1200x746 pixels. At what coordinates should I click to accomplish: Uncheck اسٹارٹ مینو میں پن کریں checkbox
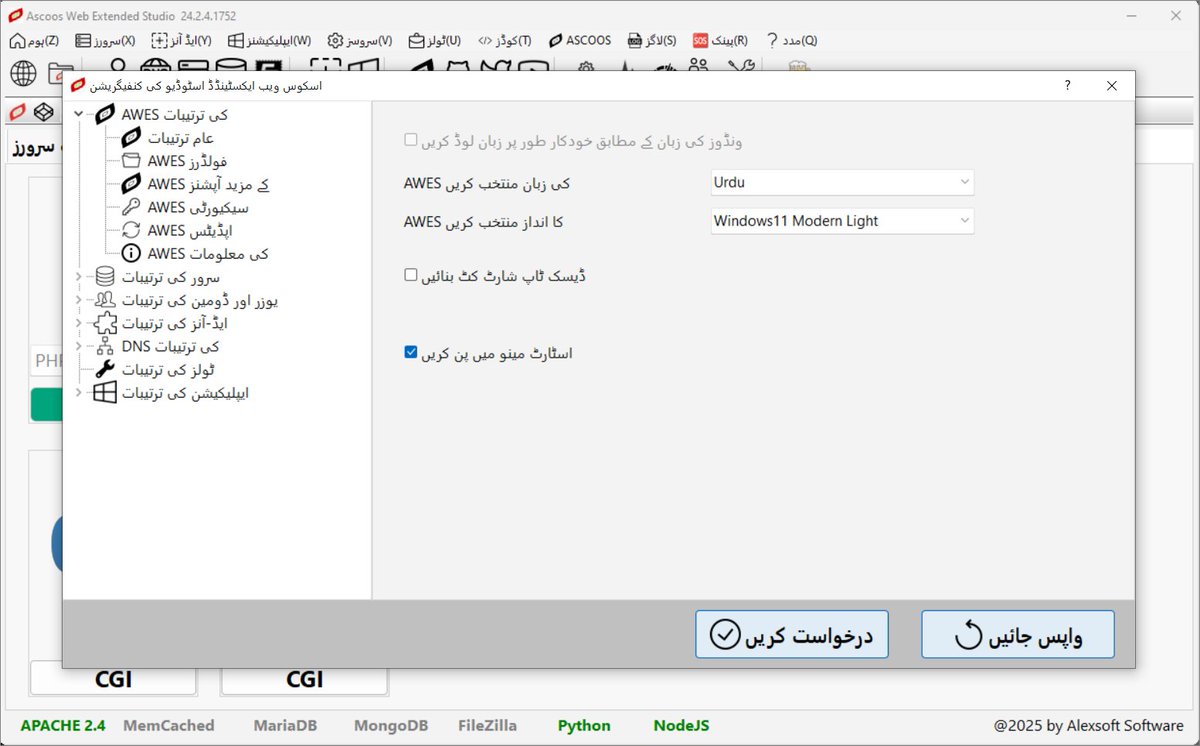pos(411,352)
